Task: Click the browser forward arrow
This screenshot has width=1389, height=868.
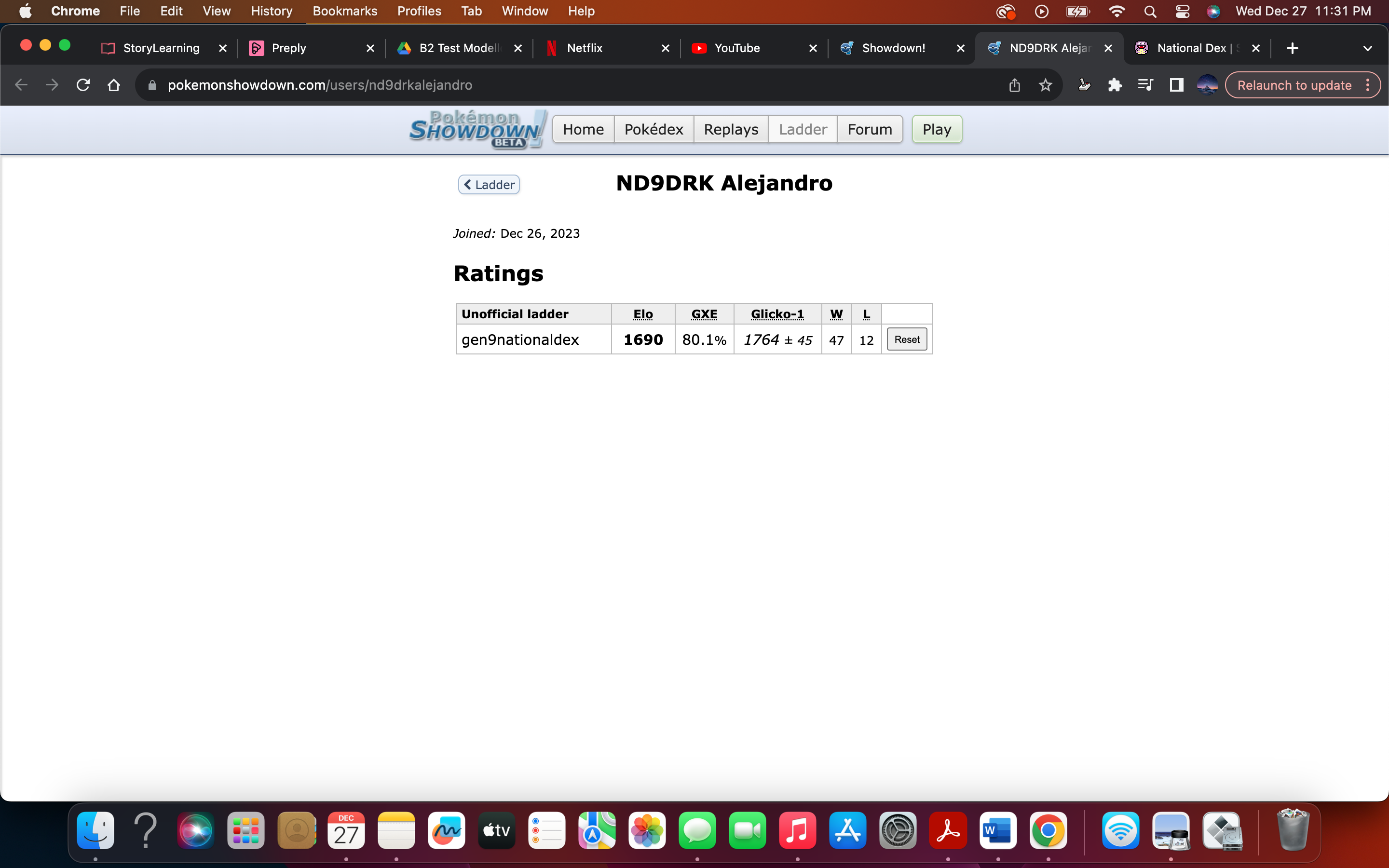Action: 52,85
